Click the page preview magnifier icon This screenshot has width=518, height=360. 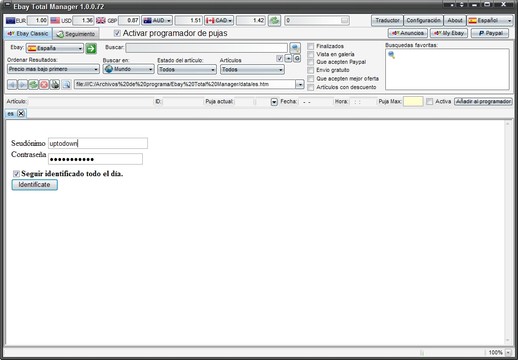point(66,84)
